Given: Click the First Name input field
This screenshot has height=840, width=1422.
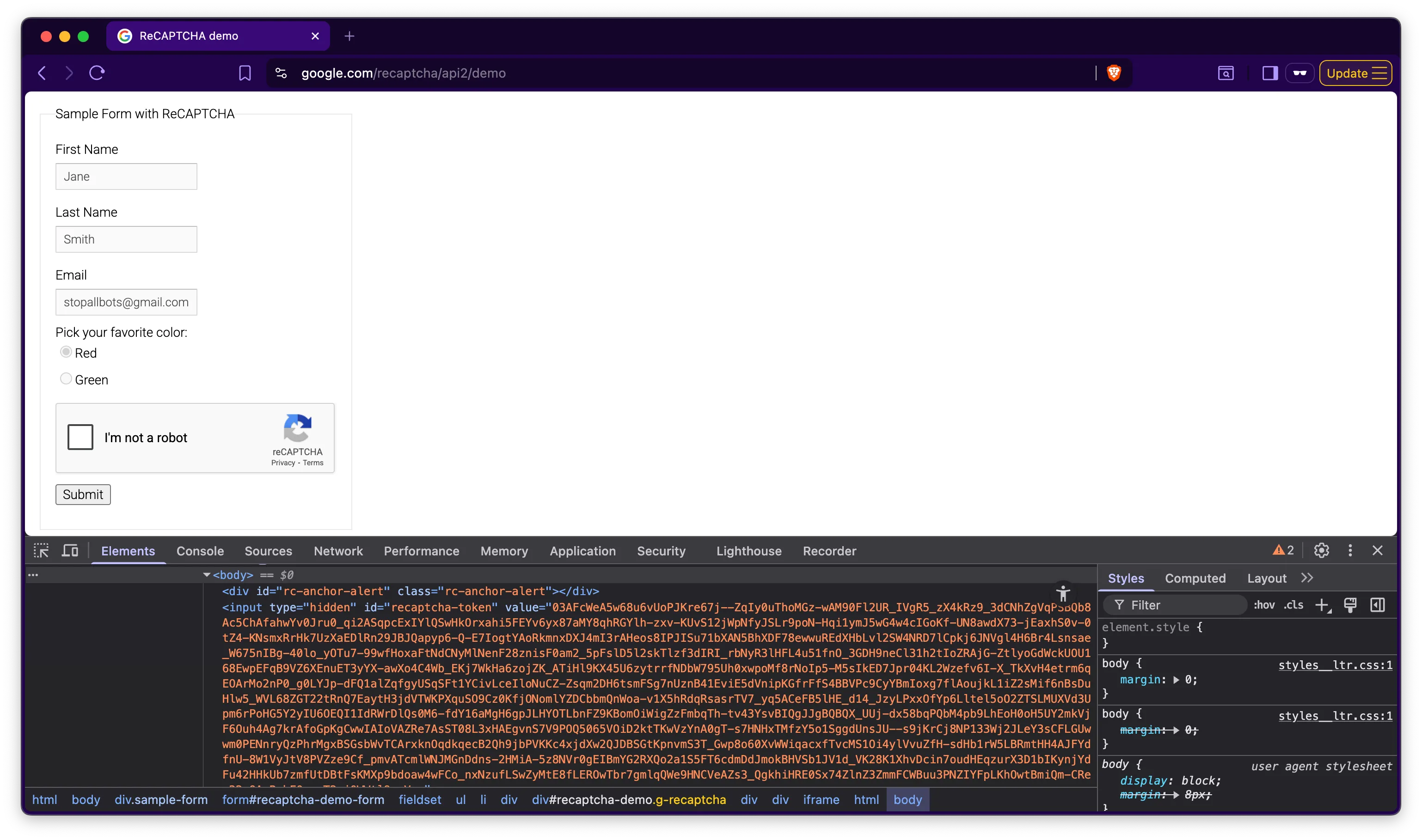Looking at the screenshot, I should (x=126, y=177).
